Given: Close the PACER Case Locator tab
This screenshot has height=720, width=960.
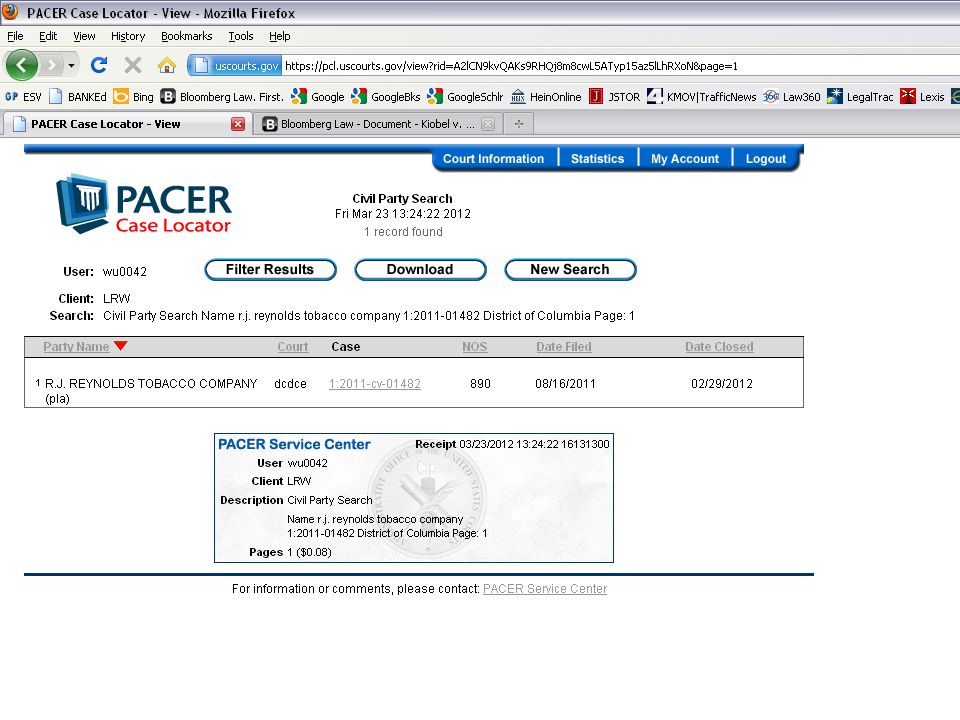Looking at the screenshot, I should (238, 124).
